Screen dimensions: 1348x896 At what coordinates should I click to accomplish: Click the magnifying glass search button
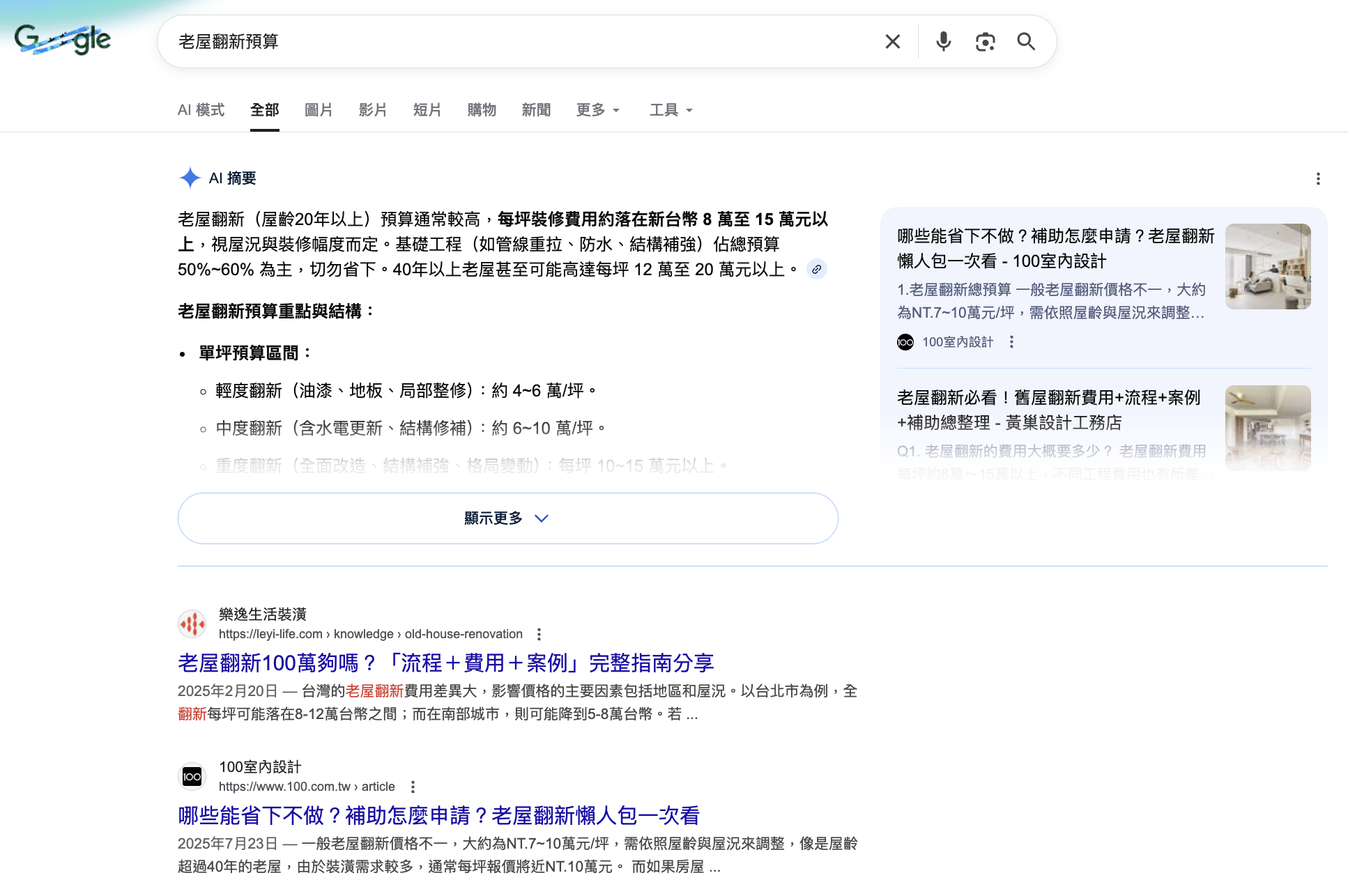coord(1026,42)
